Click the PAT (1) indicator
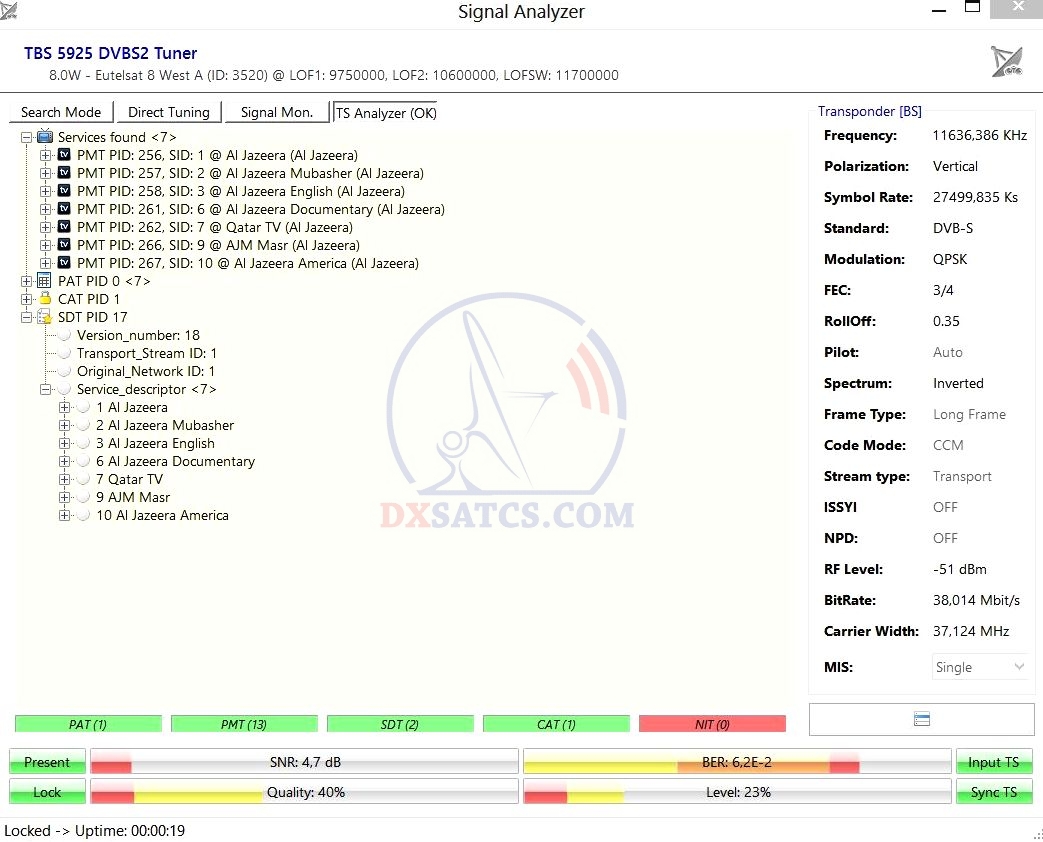This screenshot has height=842, width=1043. tap(88, 724)
